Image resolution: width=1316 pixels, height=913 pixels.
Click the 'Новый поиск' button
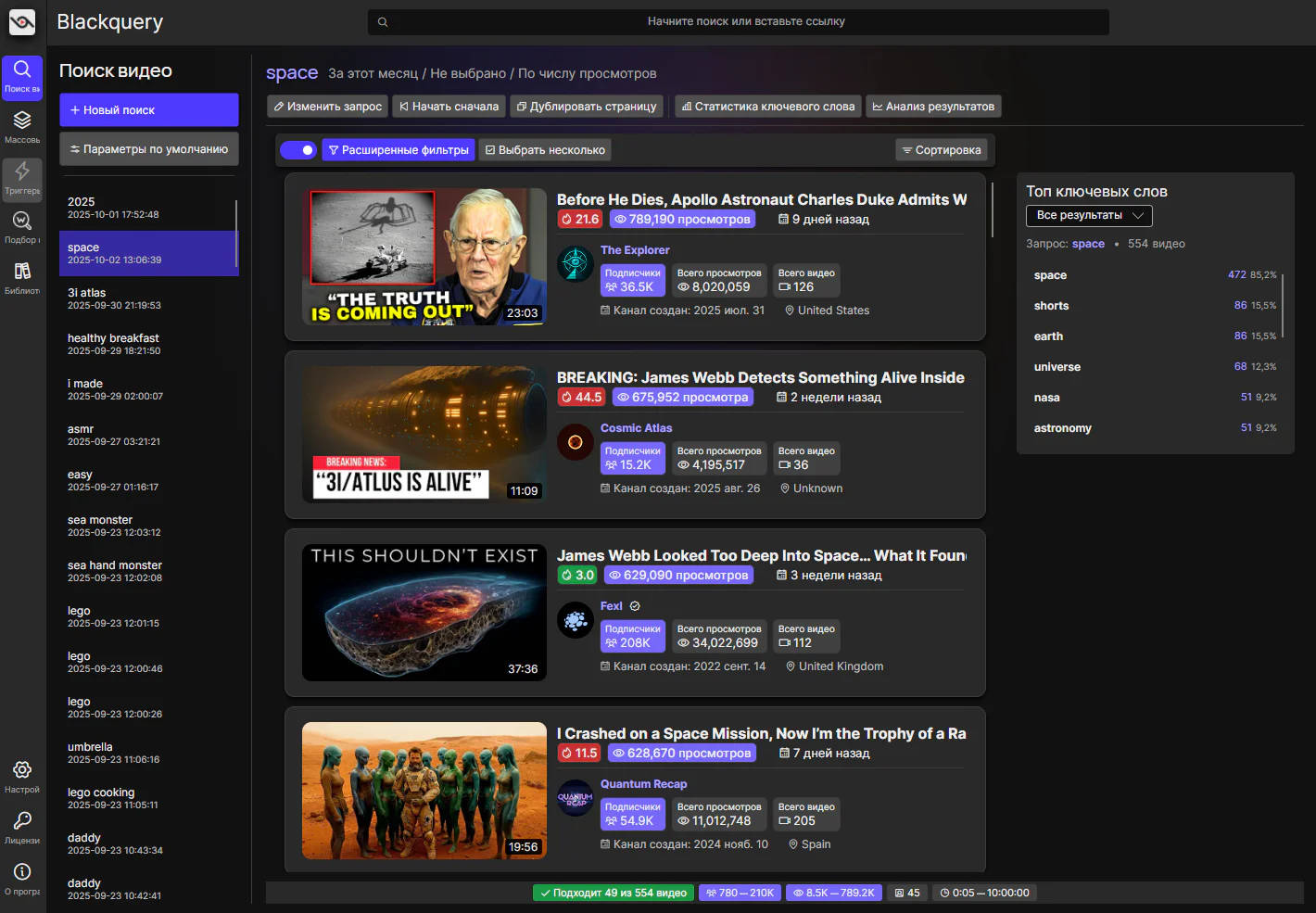pos(149,110)
